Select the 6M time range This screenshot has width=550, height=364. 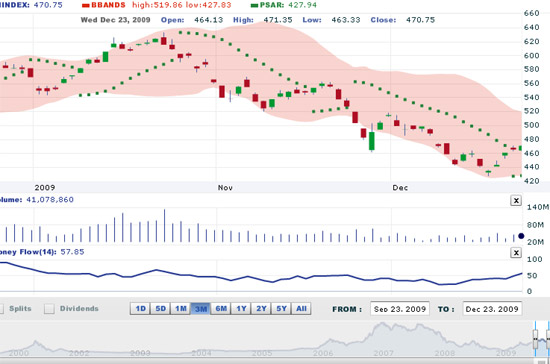(221, 309)
